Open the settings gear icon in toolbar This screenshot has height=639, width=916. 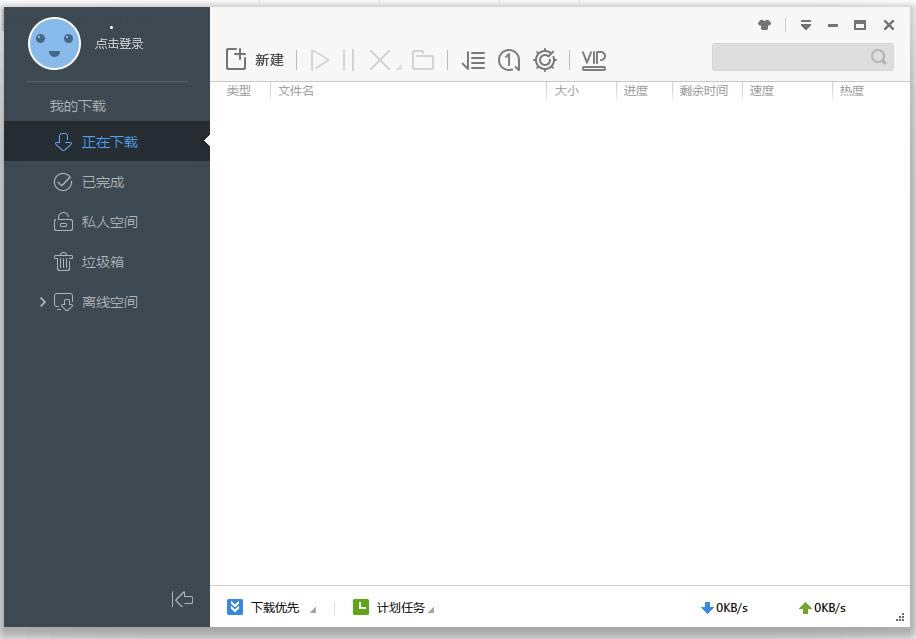click(x=544, y=60)
